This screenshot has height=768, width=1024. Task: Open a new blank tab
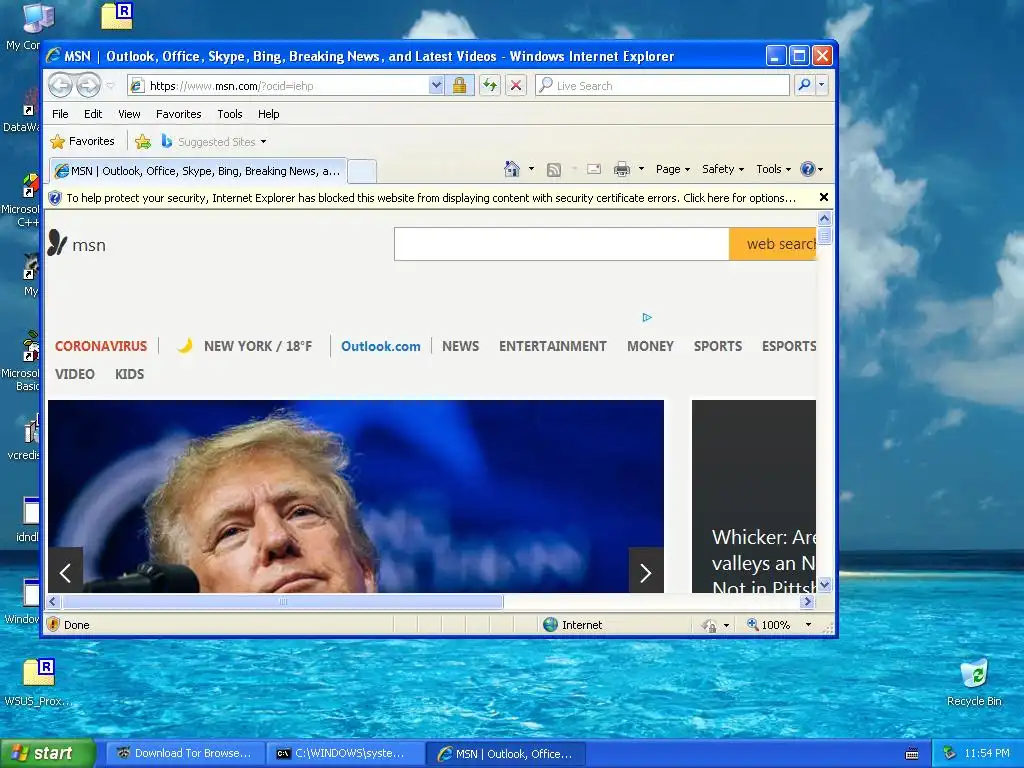pyautogui.click(x=362, y=171)
